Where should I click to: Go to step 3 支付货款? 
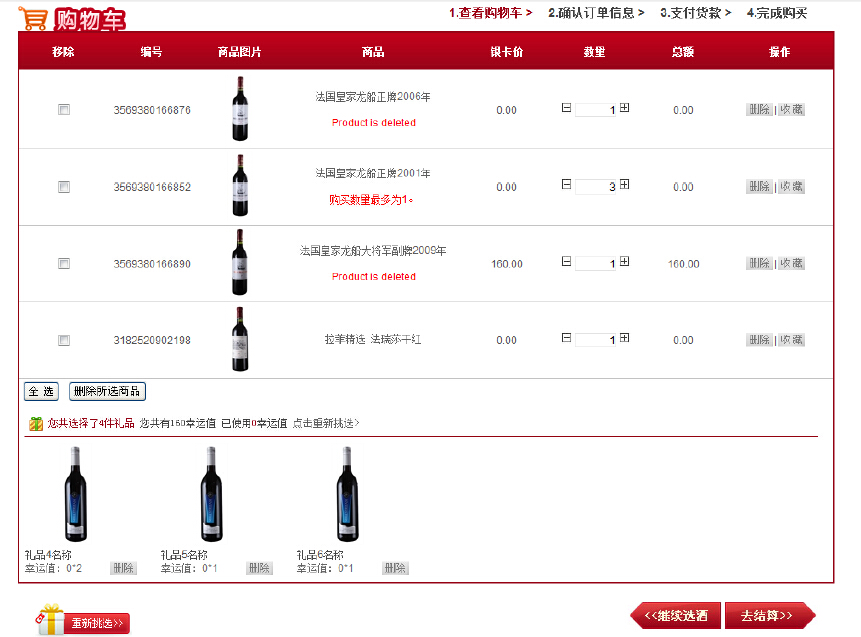(x=695, y=13)
